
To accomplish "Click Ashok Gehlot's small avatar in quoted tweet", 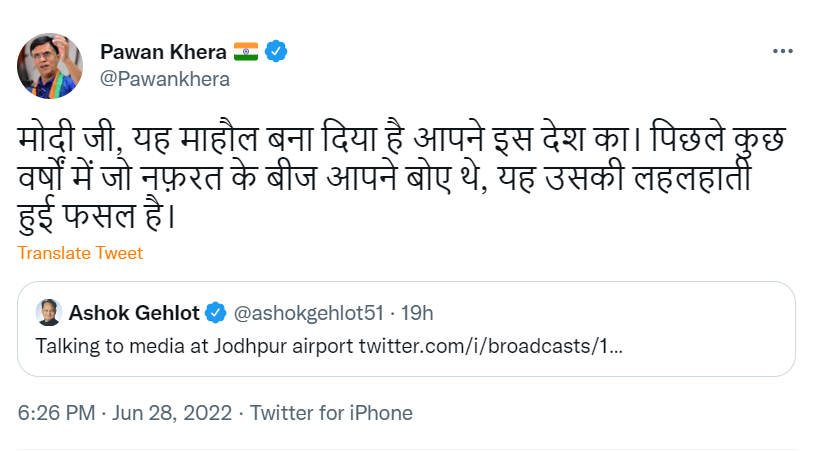I will click(x=49, y=312).
